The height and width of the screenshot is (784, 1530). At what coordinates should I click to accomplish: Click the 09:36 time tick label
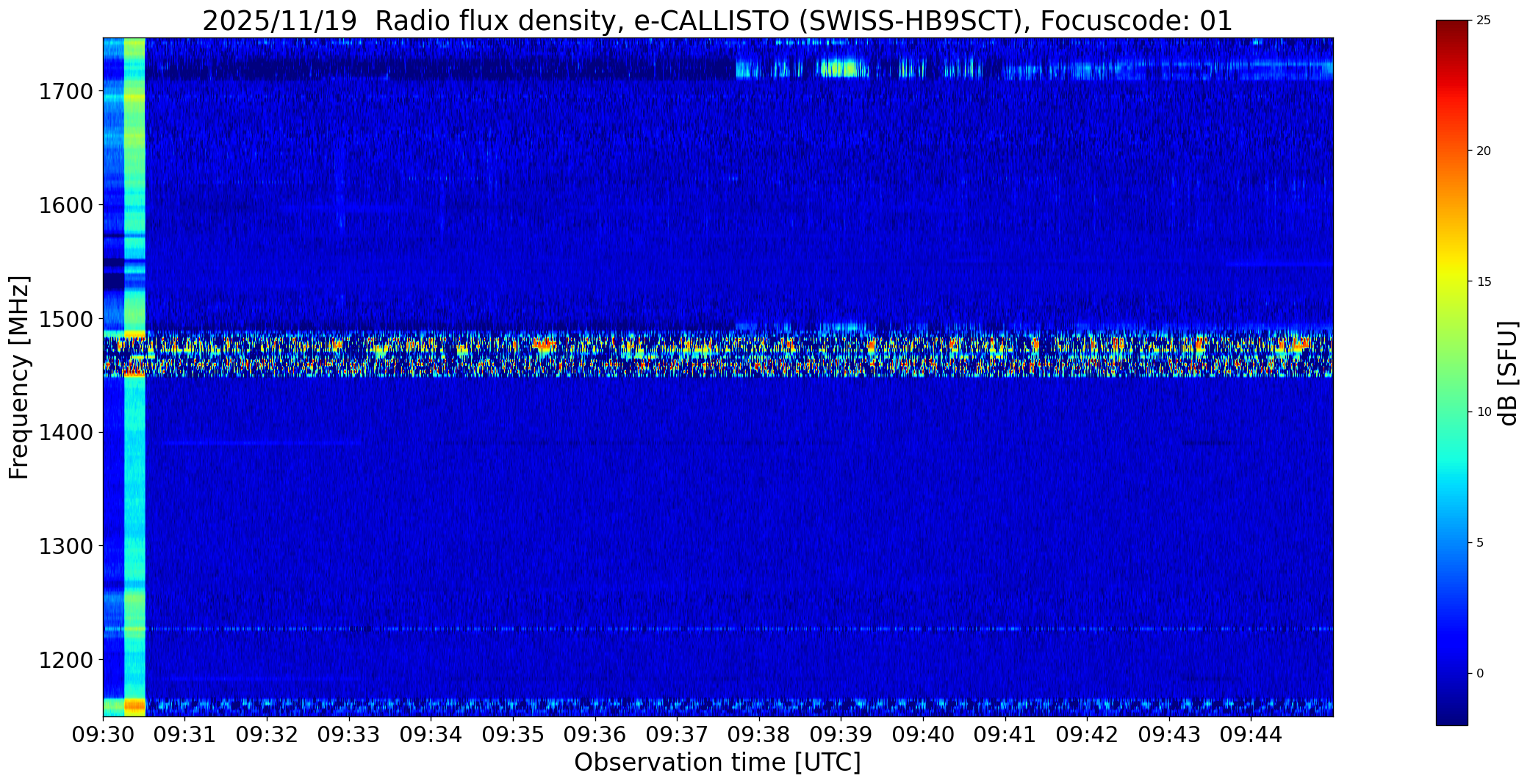(595, 735)
